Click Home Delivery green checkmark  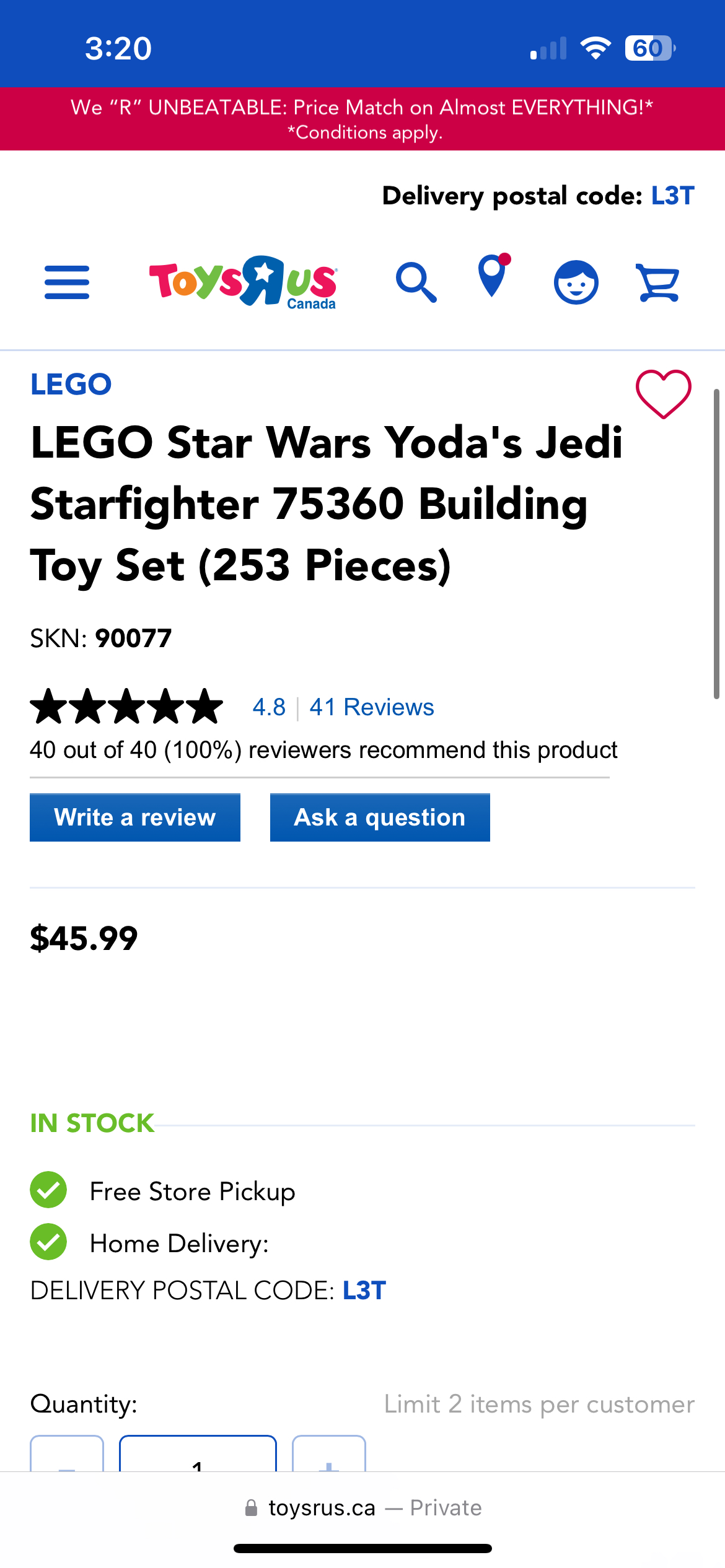click(48, 1242)
